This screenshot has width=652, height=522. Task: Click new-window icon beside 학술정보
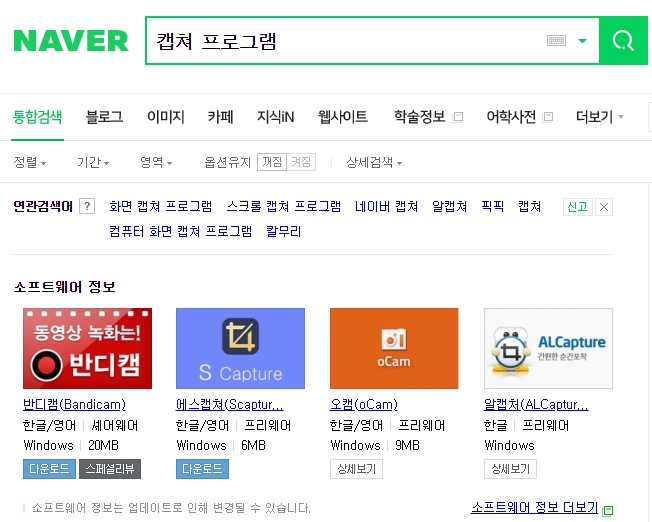[458, 117]
